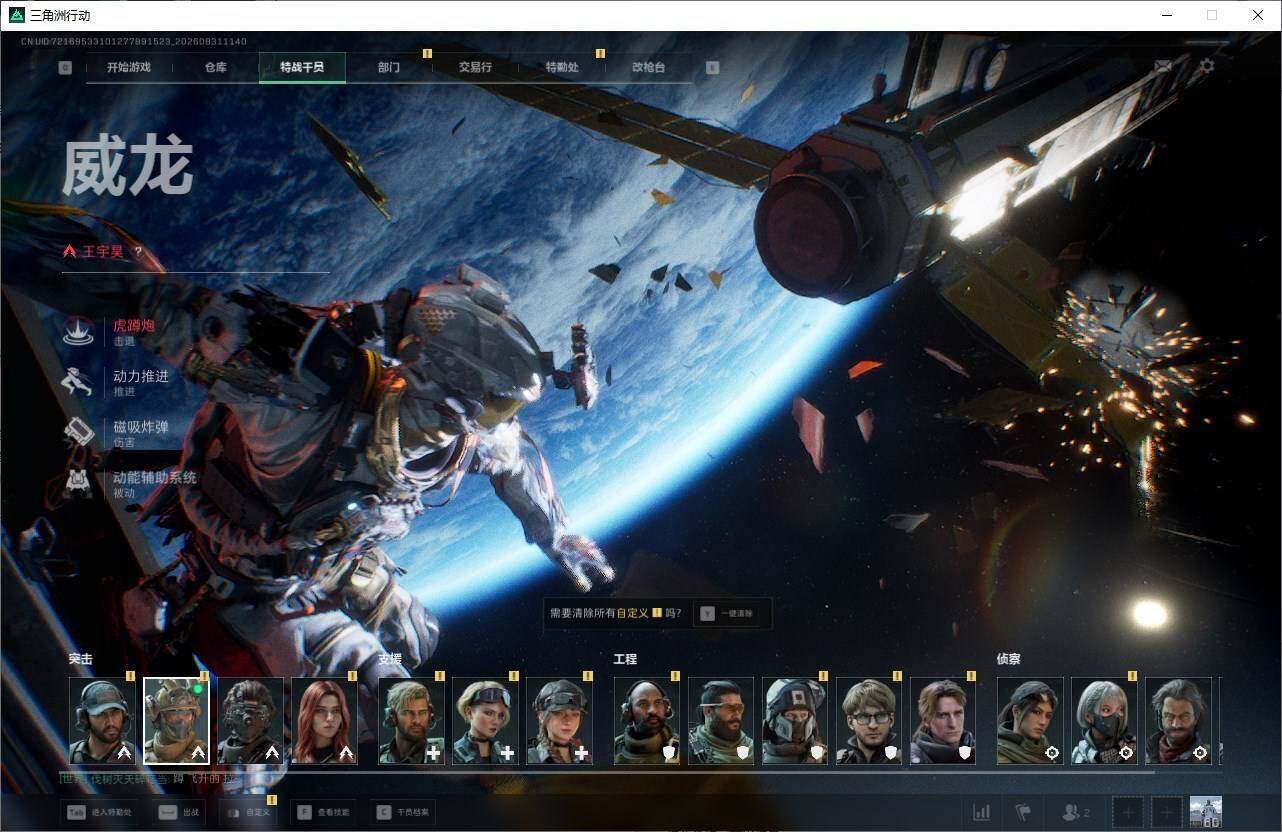The height and width of the screenshot is (832, 1282).
Task: Click the operator real name 王宇昊
Action: pyautogui.click(x=103, y=252)
